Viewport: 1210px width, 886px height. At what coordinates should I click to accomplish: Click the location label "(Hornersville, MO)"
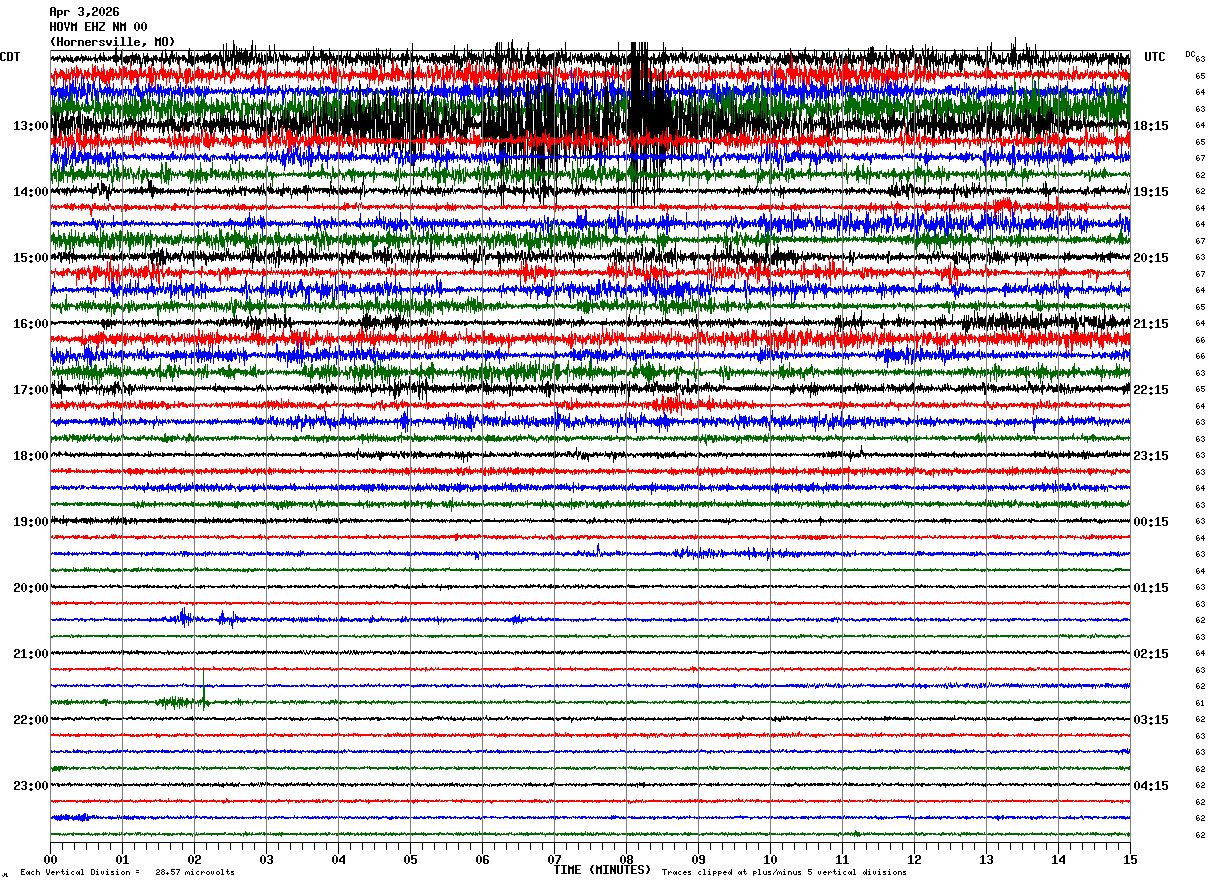click(x=112, y=42)
